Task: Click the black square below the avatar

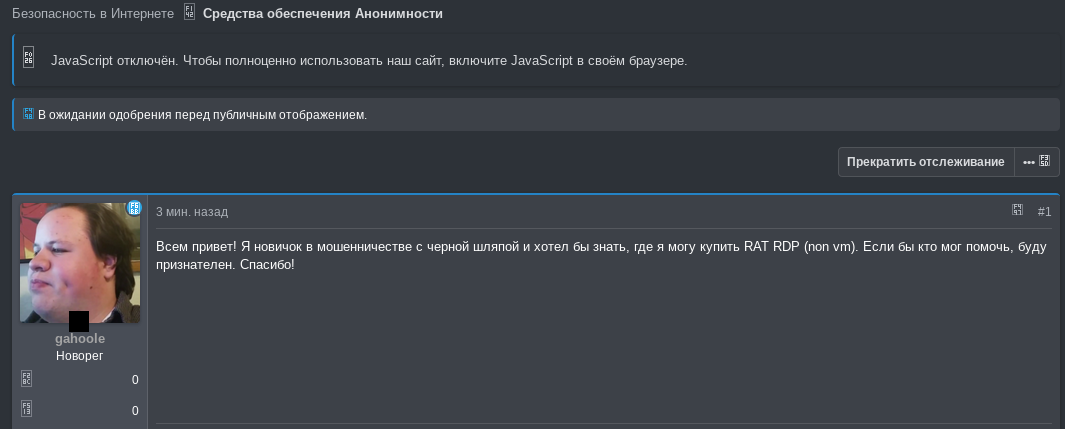Action: coord(79,321)
